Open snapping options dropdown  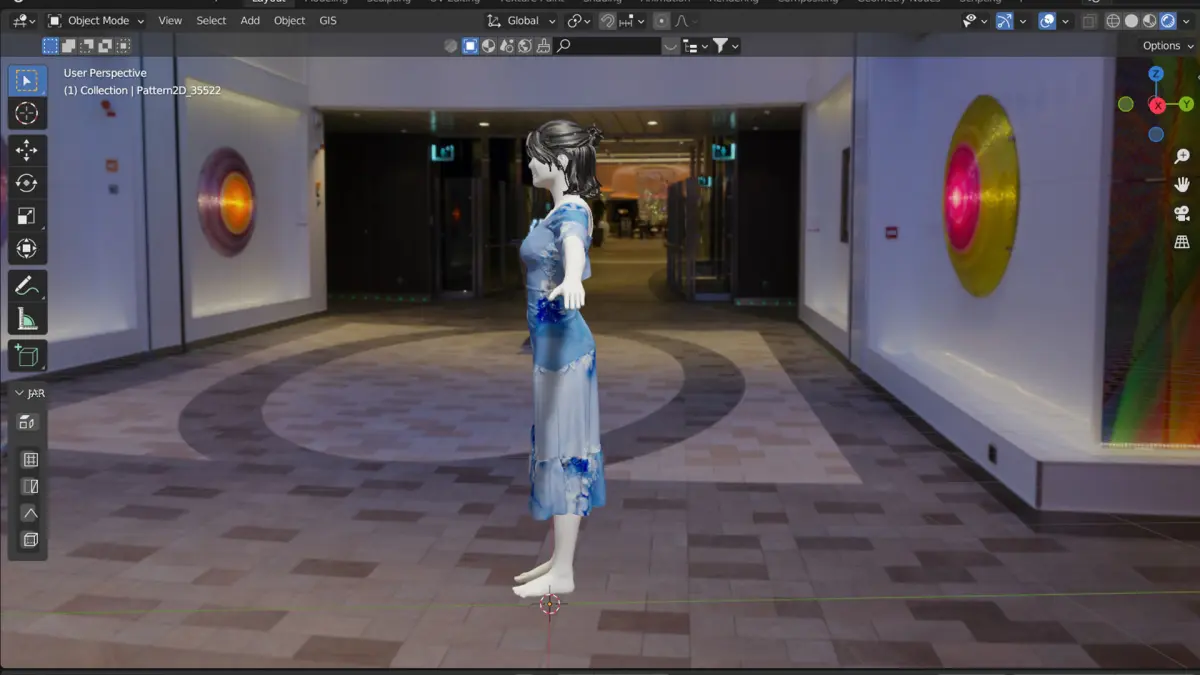click(x=630, y=21)
